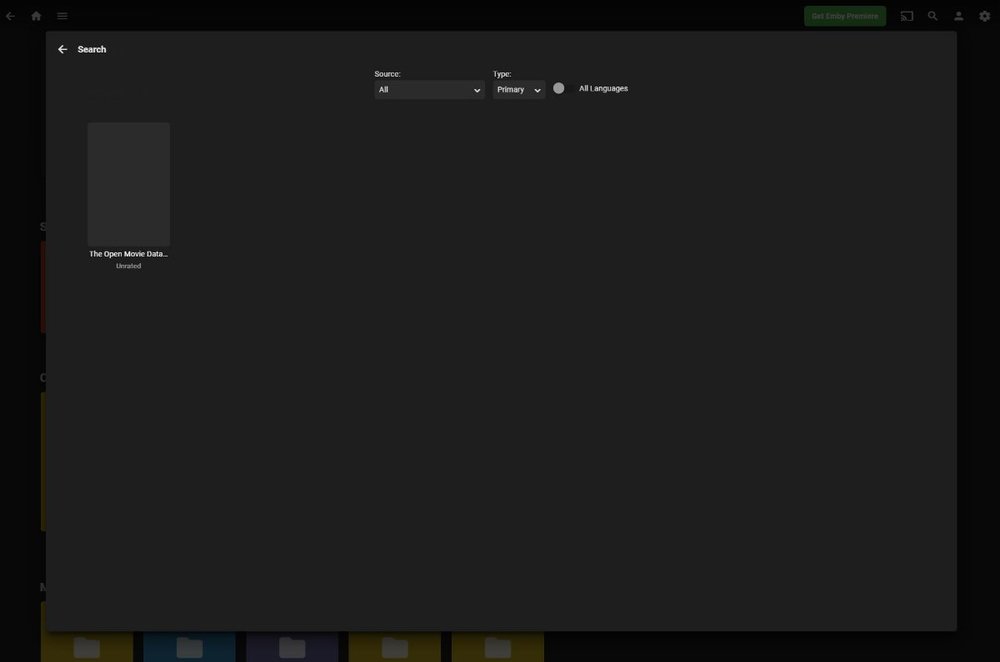Open the navigation drawer menu
This screenshot has width=1000, height=662.
61,15
